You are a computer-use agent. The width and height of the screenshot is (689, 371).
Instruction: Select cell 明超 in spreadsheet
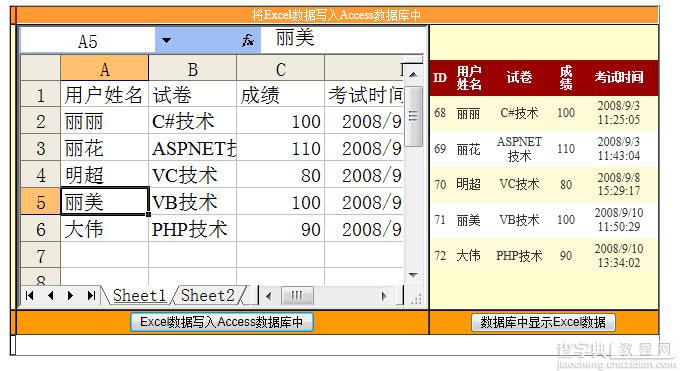[105, 175]
